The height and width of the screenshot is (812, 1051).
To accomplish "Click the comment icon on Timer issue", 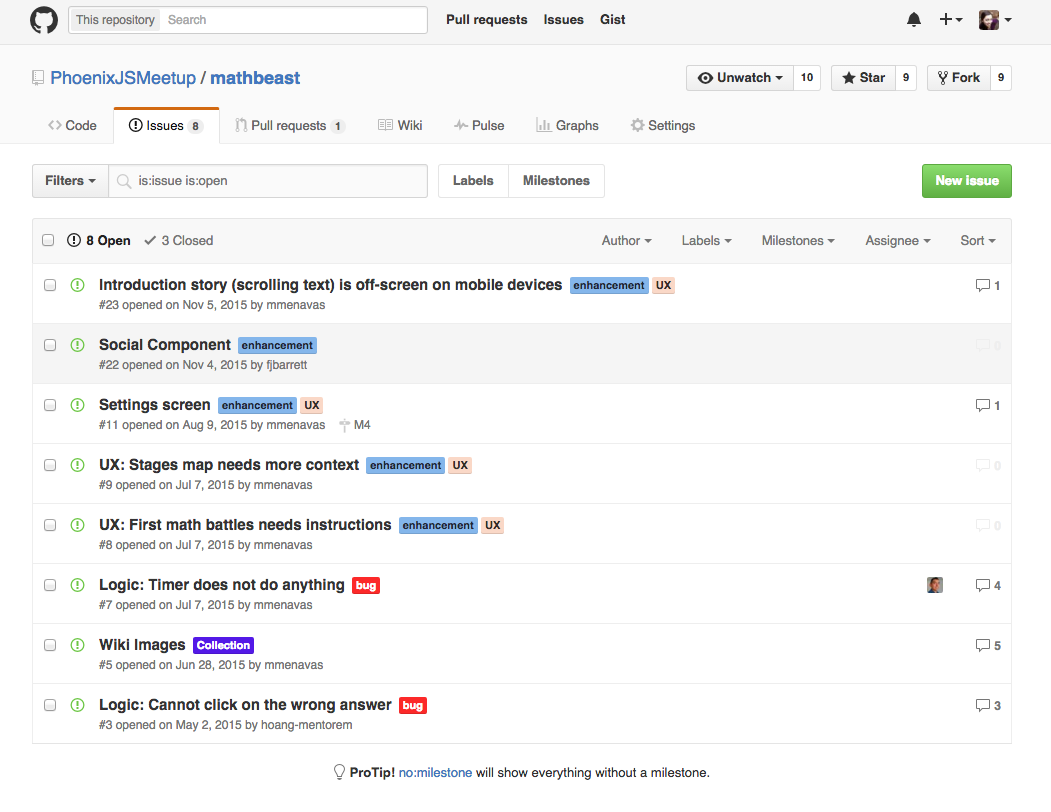I will tap(983, 585).
